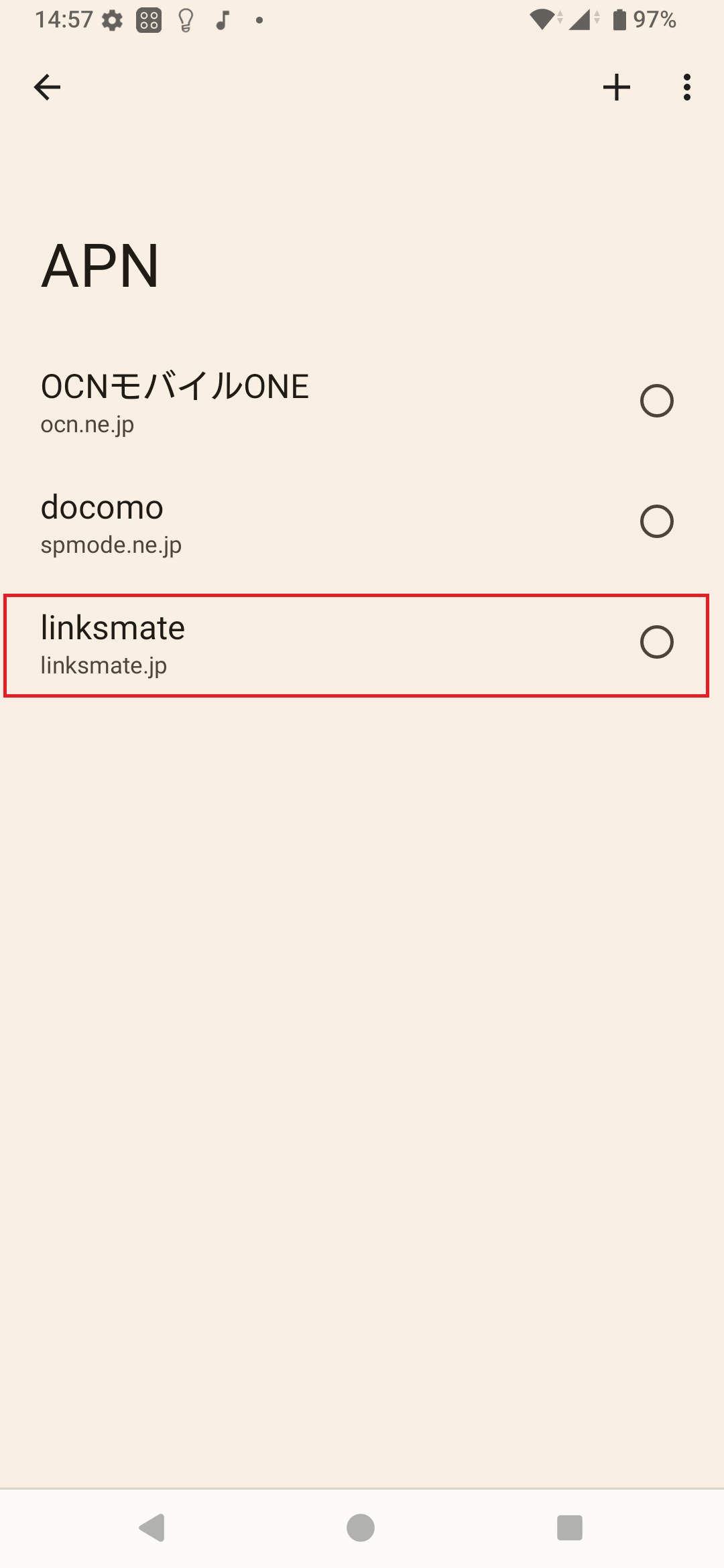Tap the spmode.ne.jp subtitle text
724x1568 pixels.
point(111,545)
